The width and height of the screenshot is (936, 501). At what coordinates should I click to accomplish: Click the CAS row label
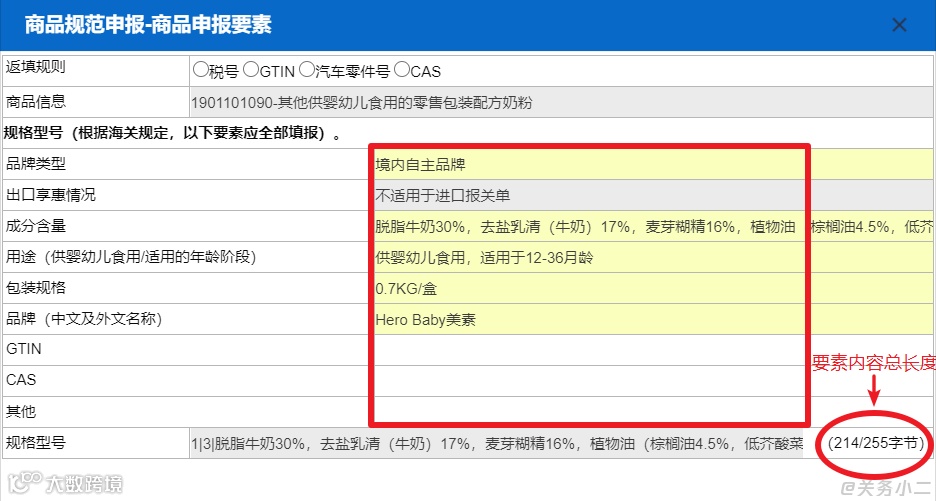point(21,380)
